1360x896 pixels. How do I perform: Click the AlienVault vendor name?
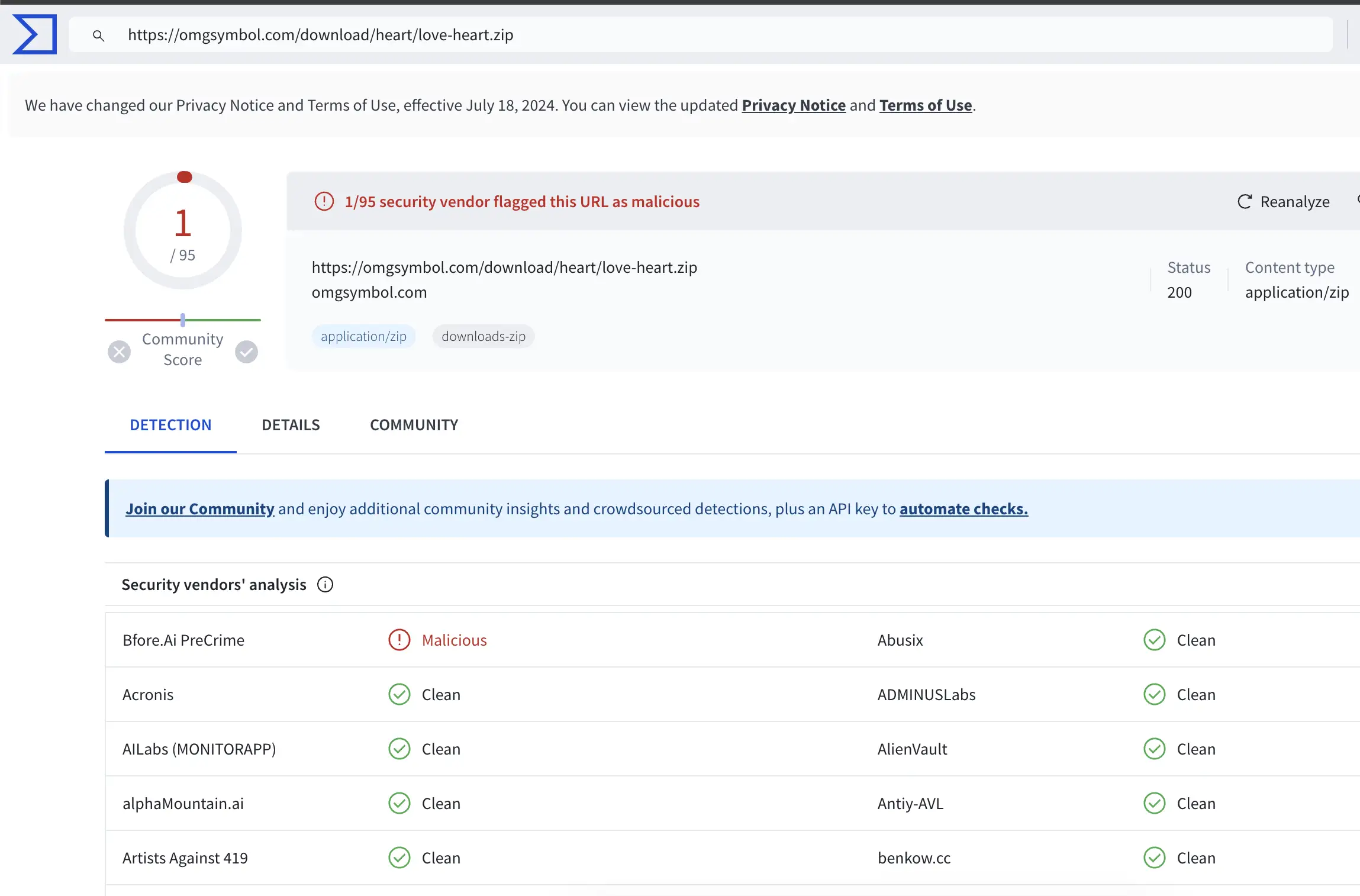[913, 749]
